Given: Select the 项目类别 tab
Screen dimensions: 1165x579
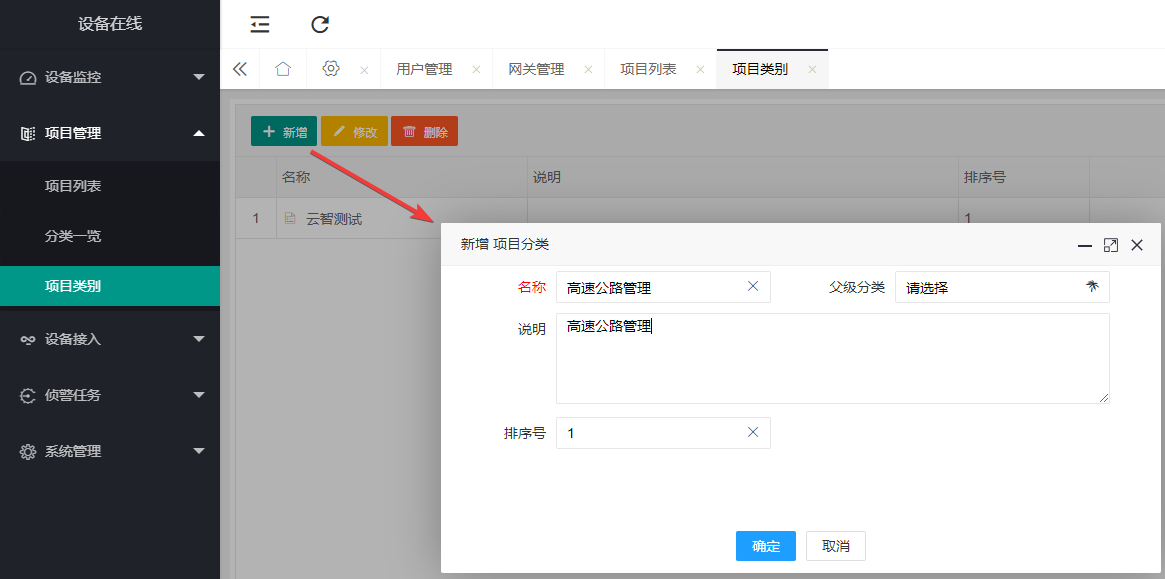Looking at the screenshot, I should (x=760, y=70).
